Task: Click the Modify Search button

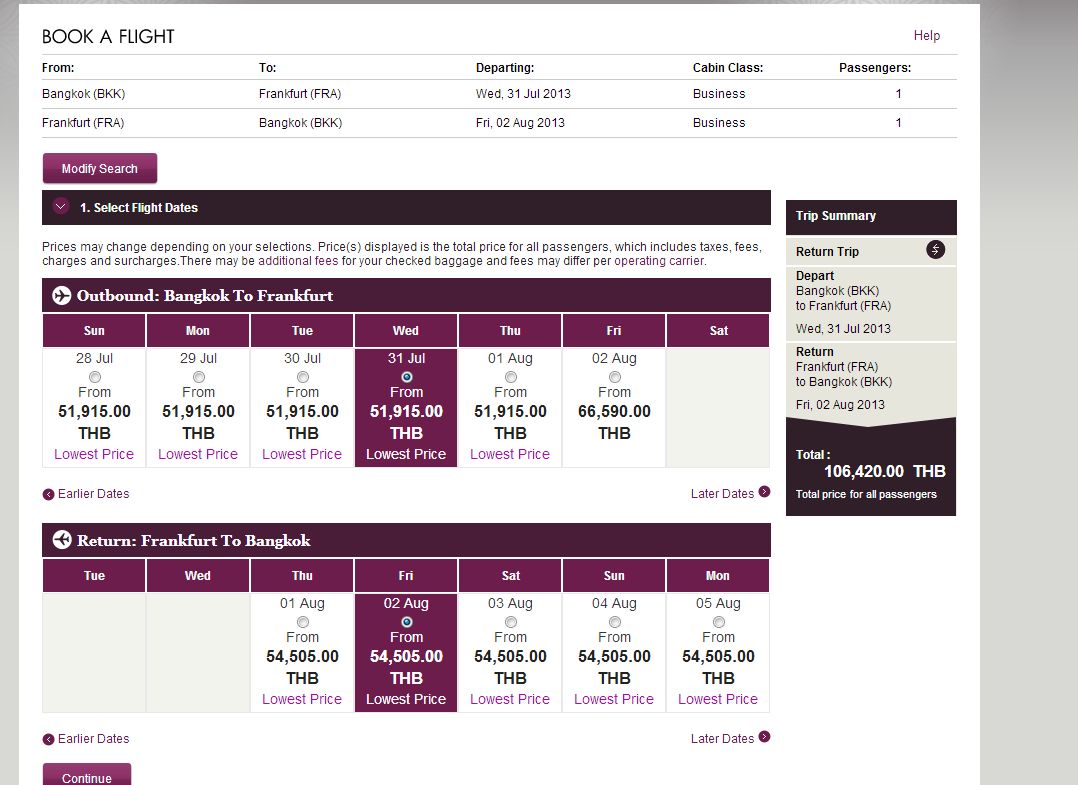Action: (x=100, y=168)
